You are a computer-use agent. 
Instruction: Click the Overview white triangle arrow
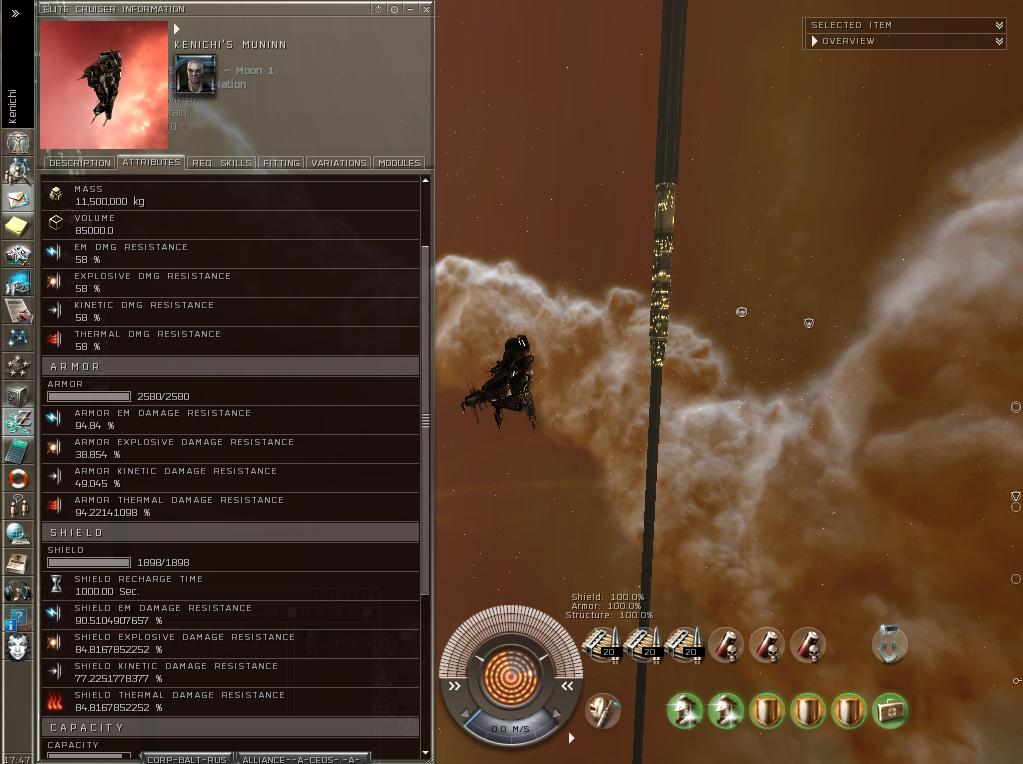[x=814, y=41]
